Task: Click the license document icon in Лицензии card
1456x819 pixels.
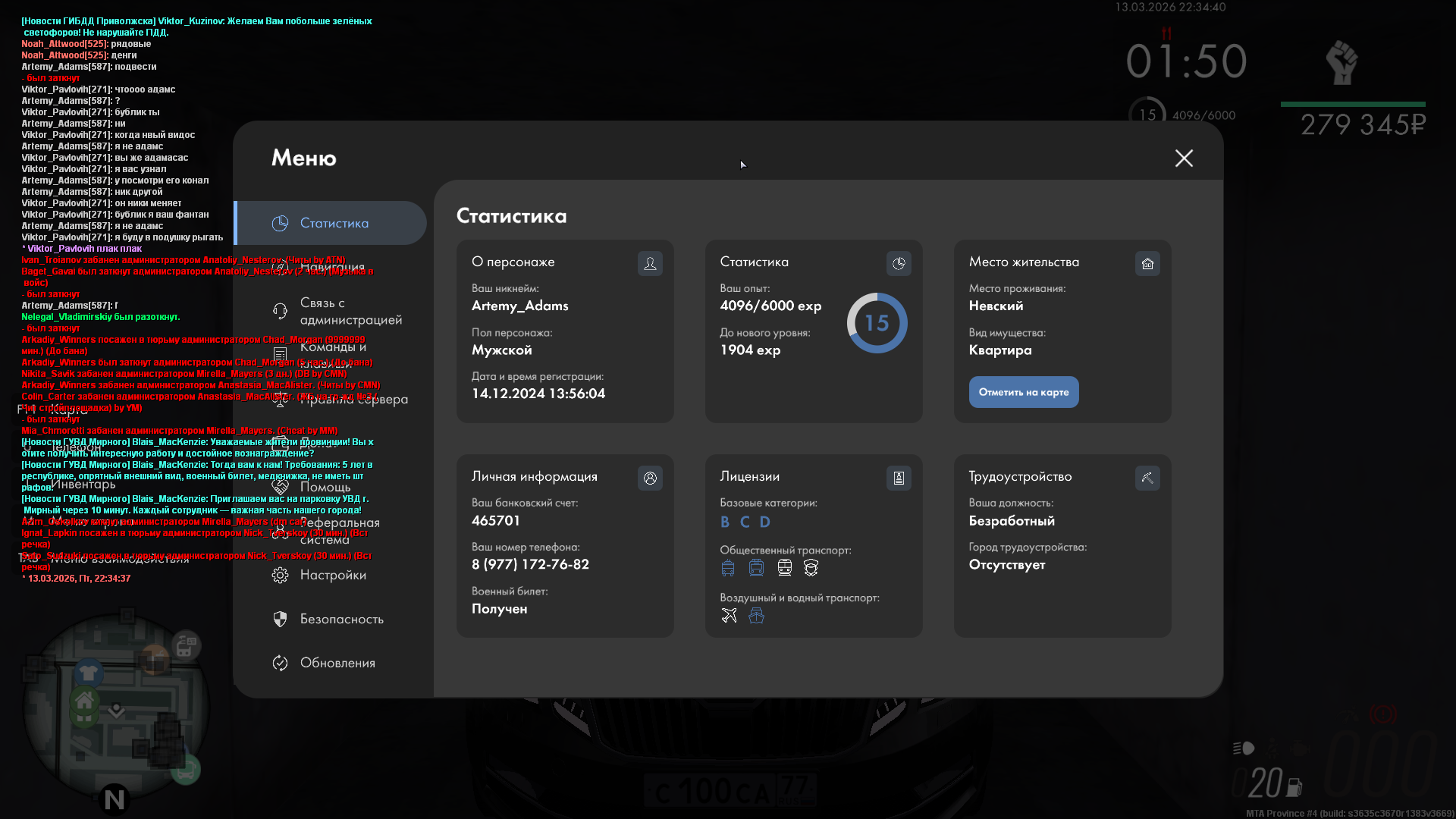Action: pos(899,478)
